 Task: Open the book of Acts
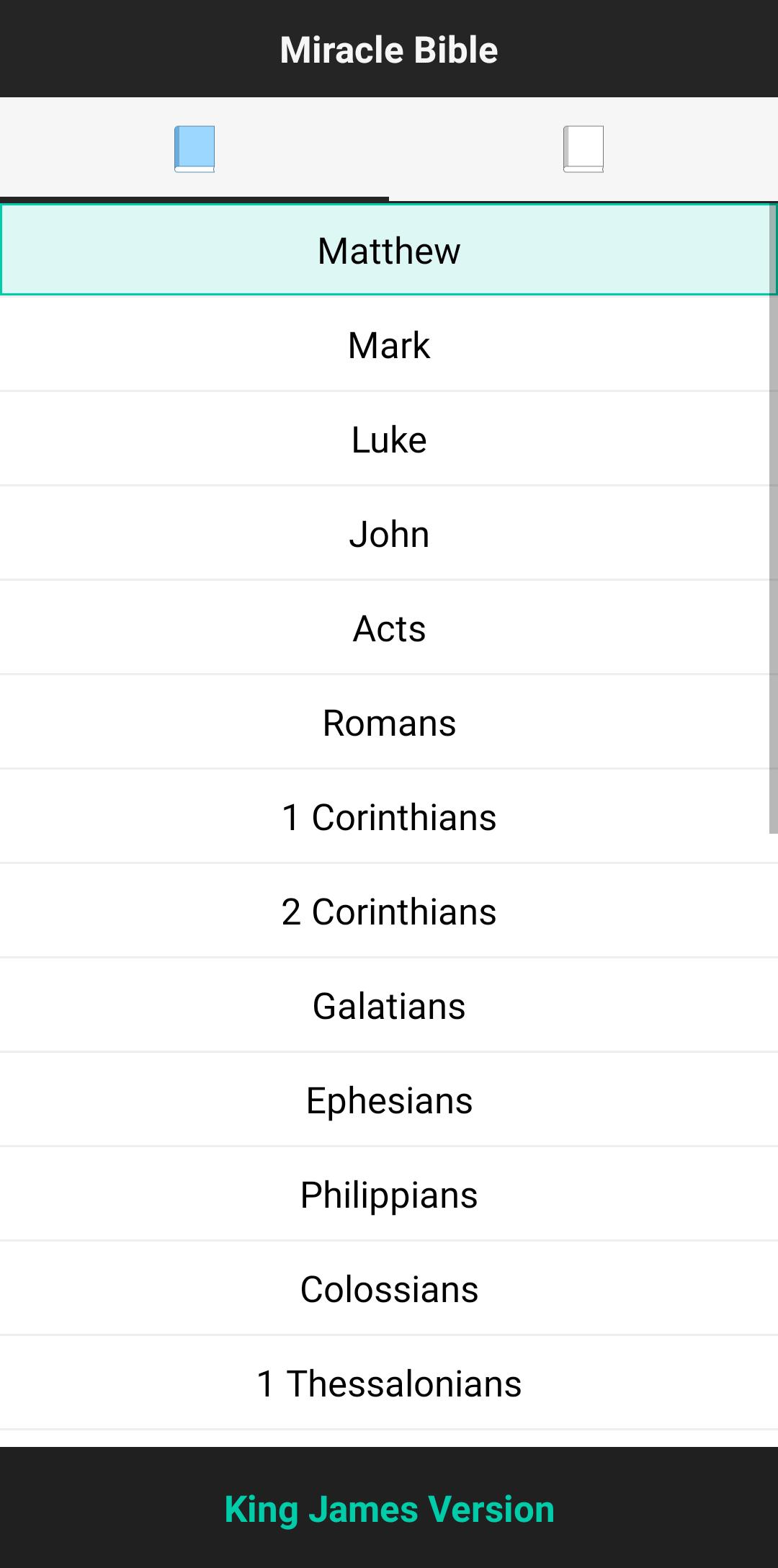pos(389,628)
